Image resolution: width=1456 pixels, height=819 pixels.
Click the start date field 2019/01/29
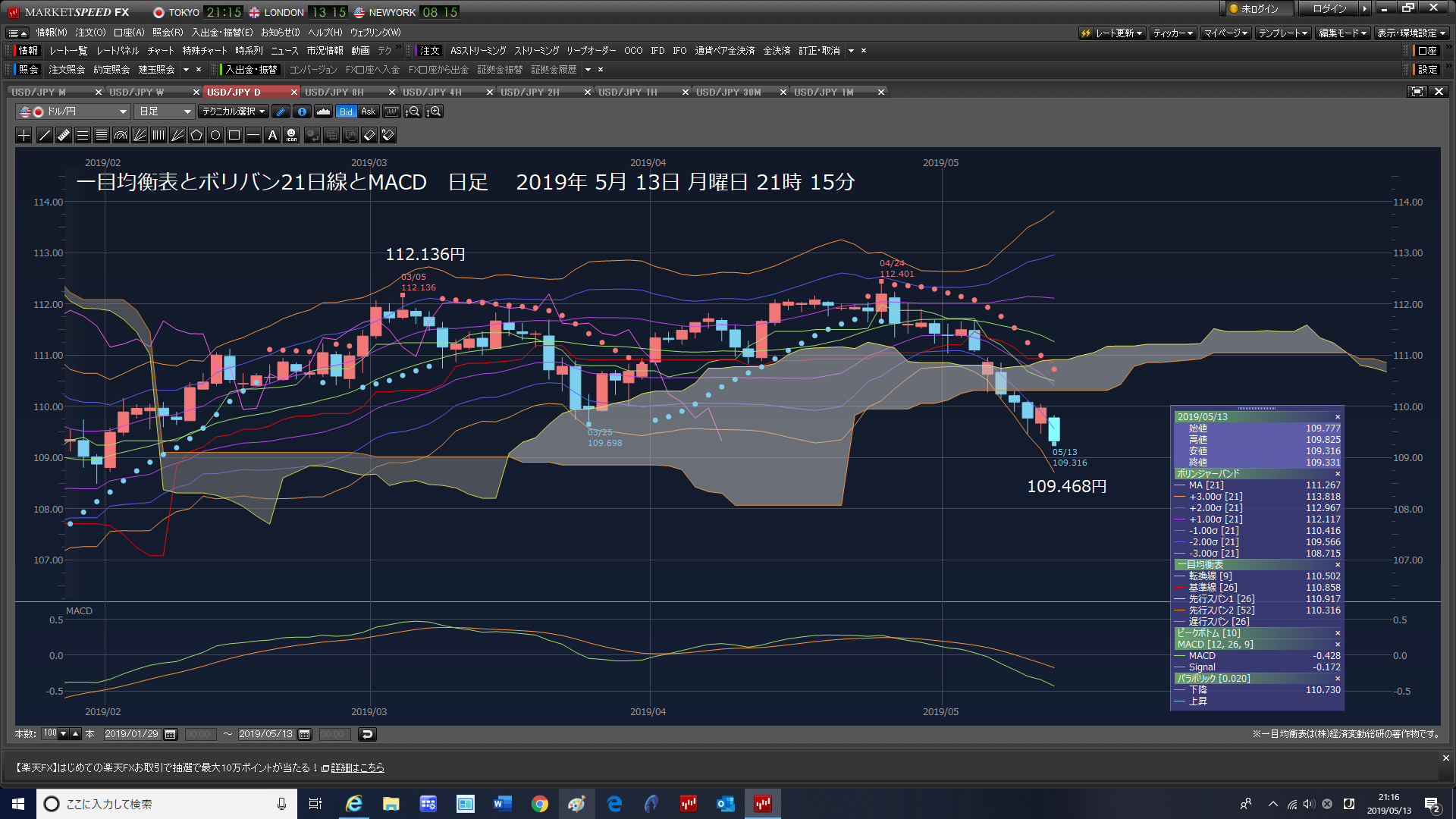[x=131, y=734]
